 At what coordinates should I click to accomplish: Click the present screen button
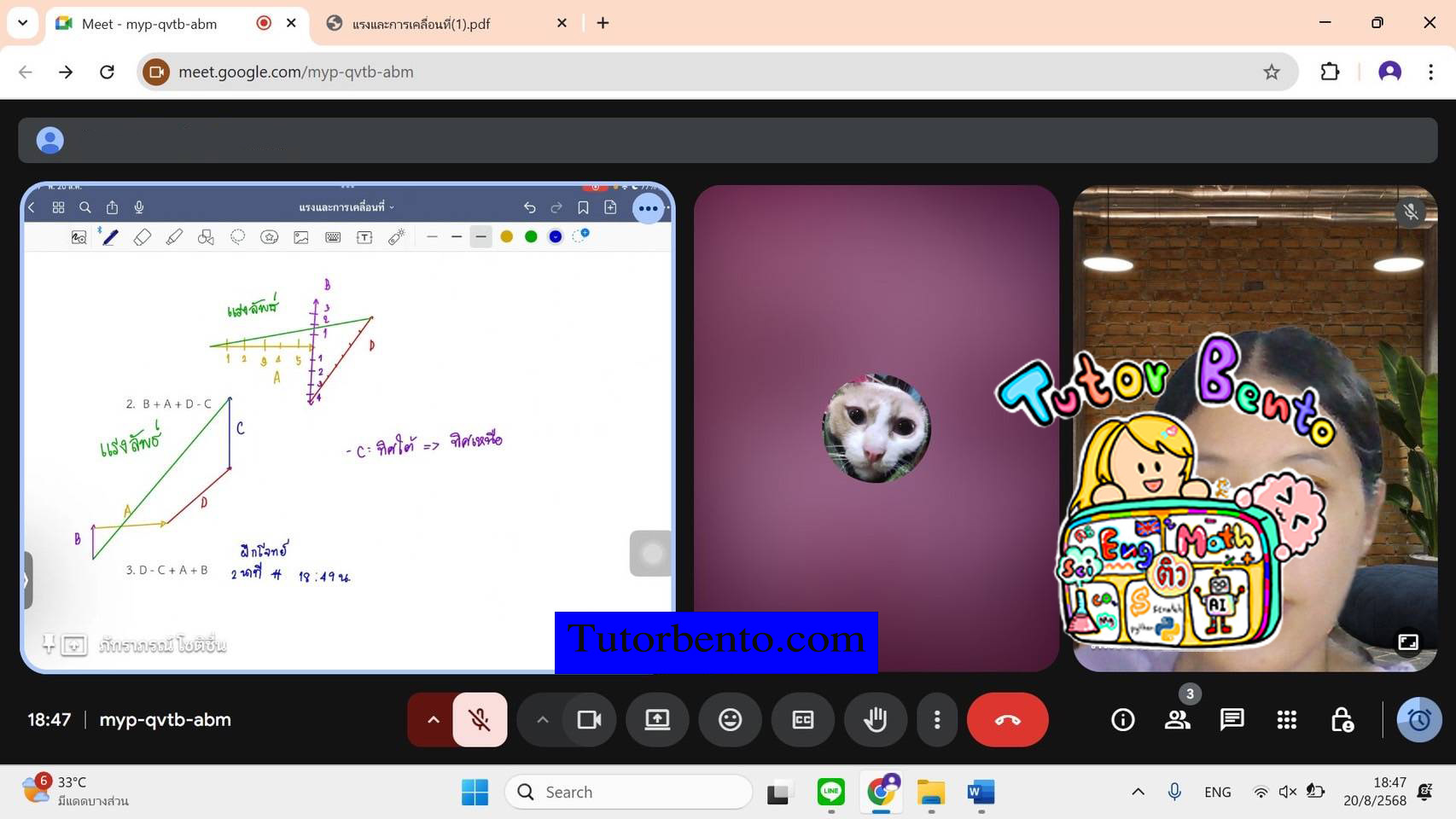(x=657, y=720)
